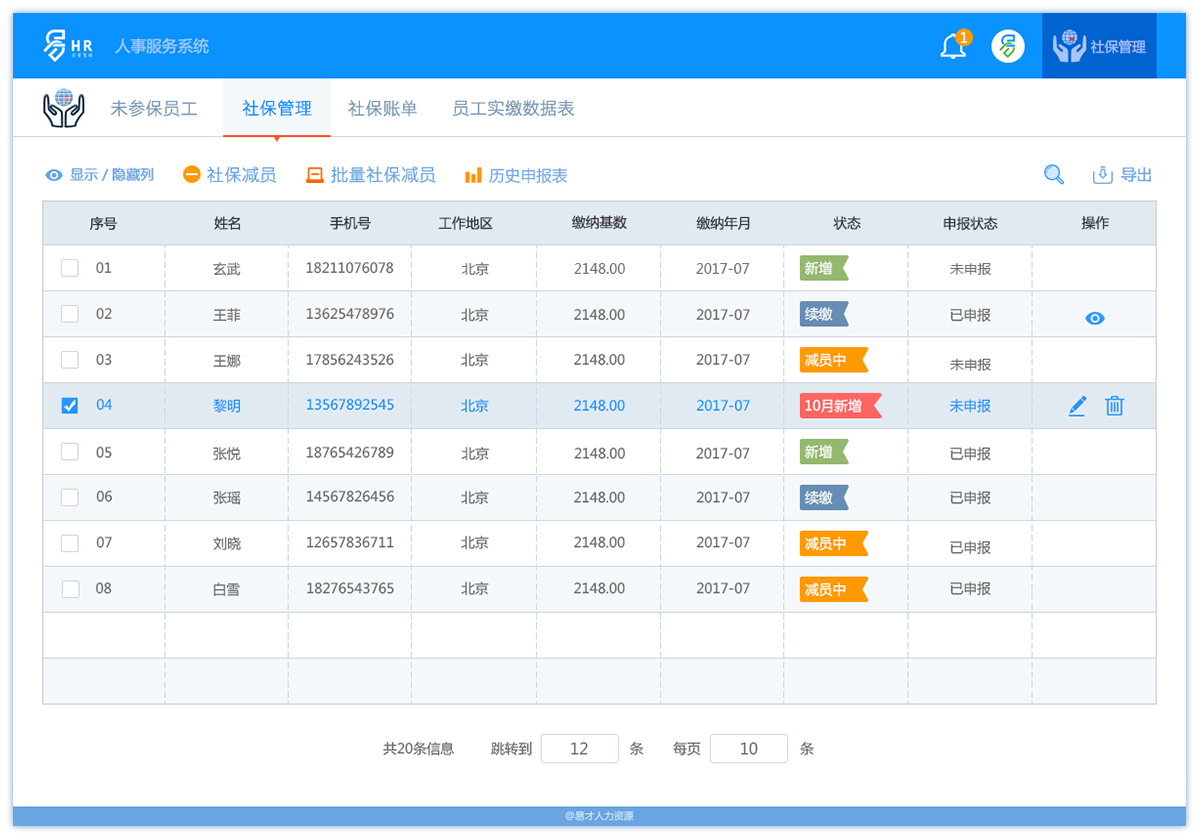Go to the 员工实缴数据表 tab
Viewport: 1200px width, 840px height.
(513, 109)
